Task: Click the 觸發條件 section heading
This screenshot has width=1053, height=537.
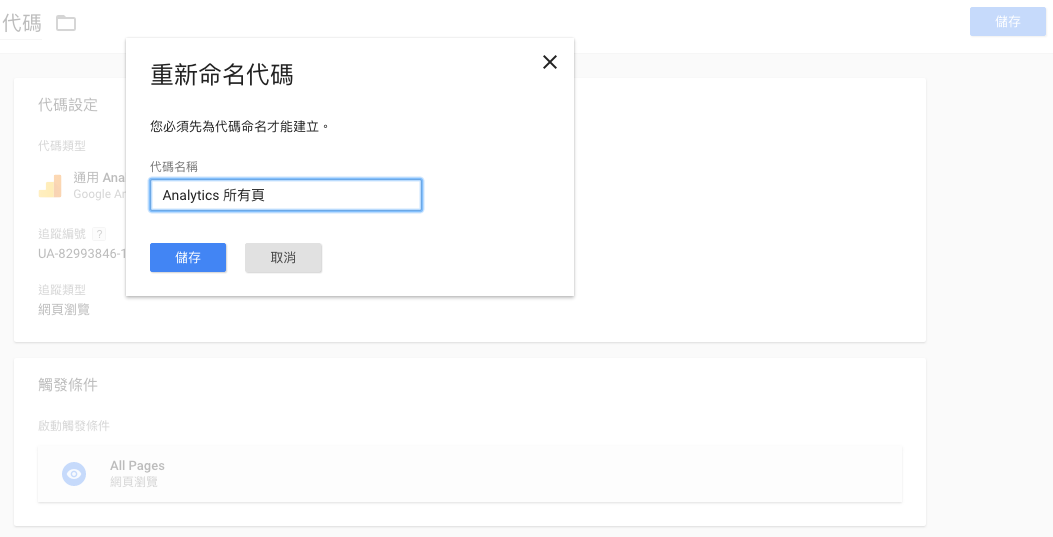Action: pyautogui.click(x=68, y=385)
